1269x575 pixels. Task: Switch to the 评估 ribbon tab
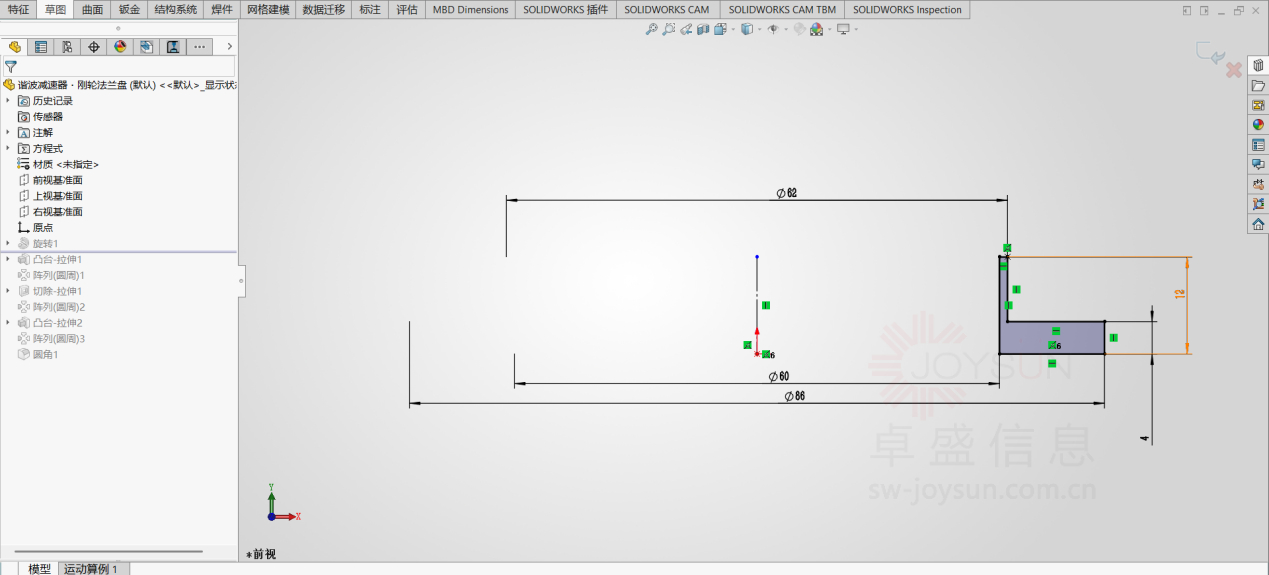pyautogui.click(x=407, y=10)
